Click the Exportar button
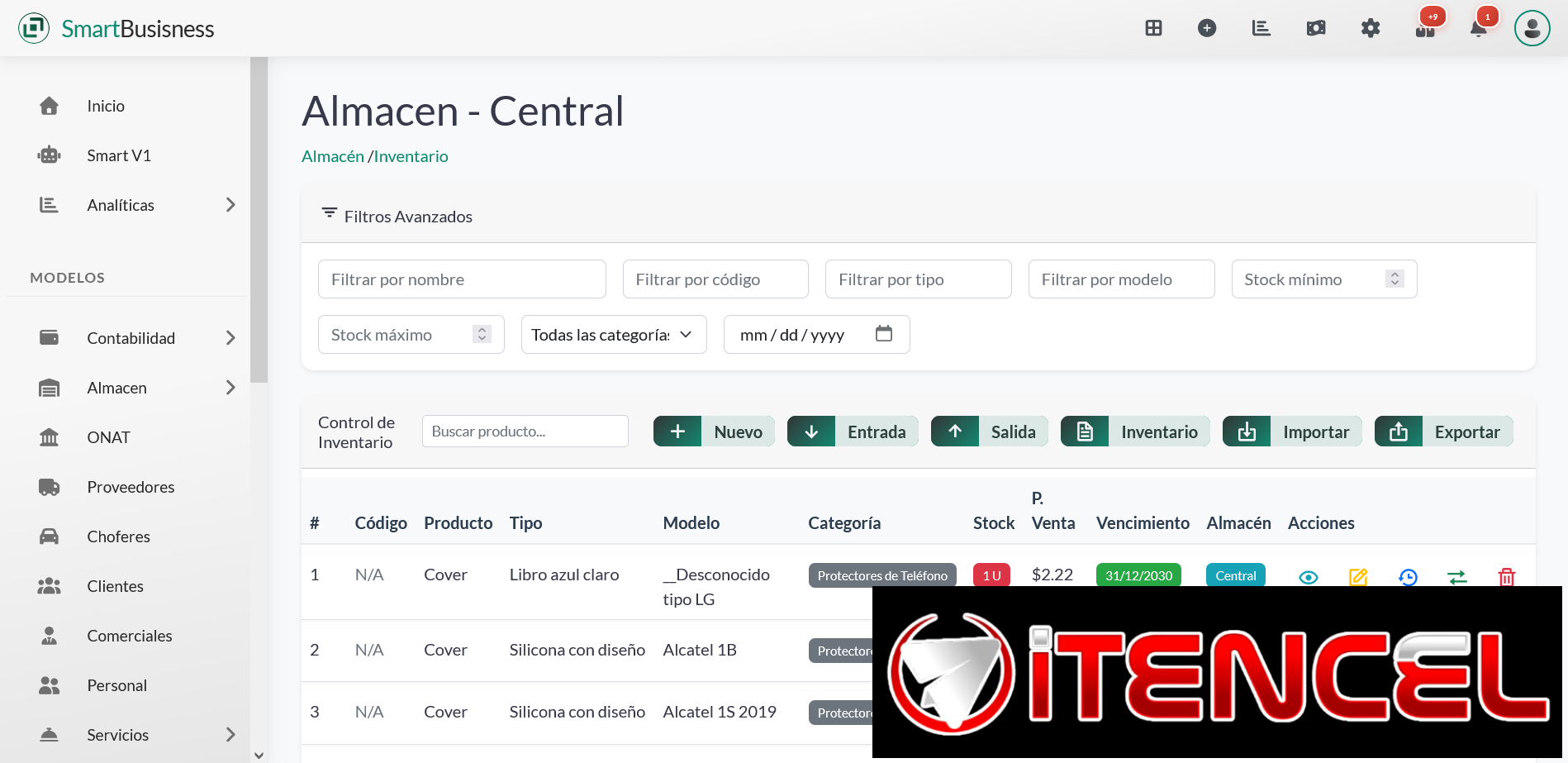This screenshot has width=1568, height=763. 1443,432
